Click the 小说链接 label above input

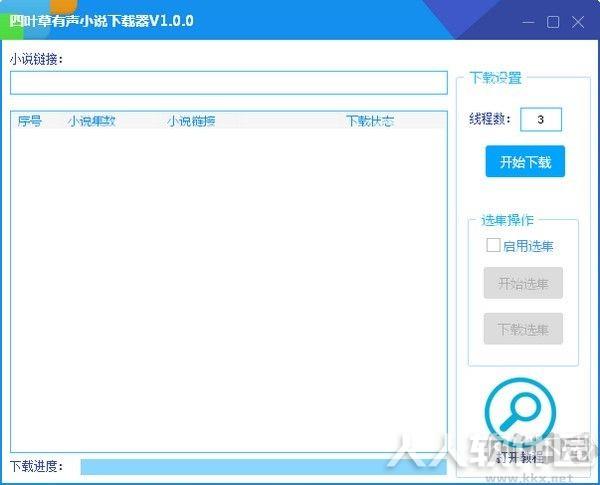pyautogui.click(x=36, y=59)
